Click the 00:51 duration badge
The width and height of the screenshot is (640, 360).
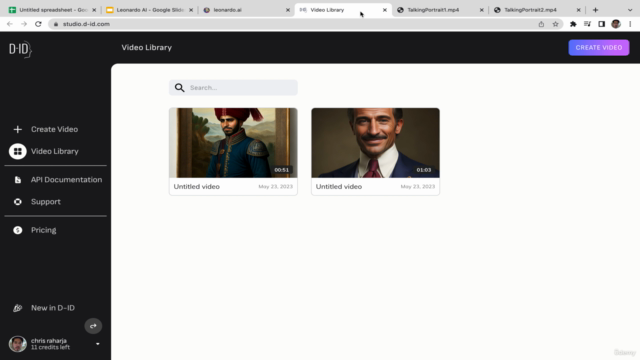(282, 170)
